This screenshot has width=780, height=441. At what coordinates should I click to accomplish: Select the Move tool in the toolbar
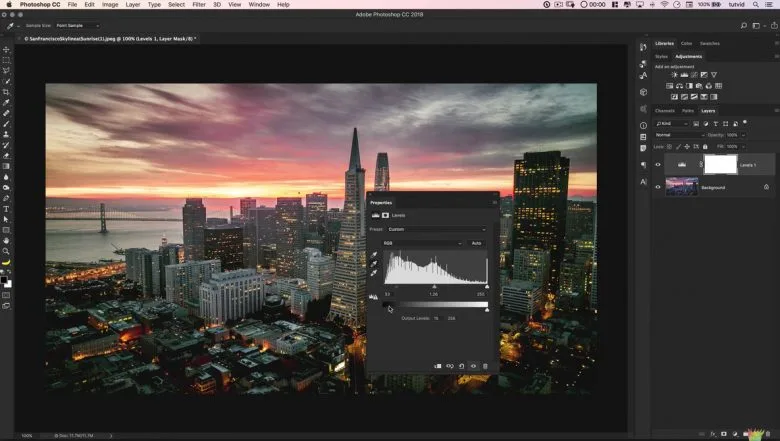click(x=7, y=49)
